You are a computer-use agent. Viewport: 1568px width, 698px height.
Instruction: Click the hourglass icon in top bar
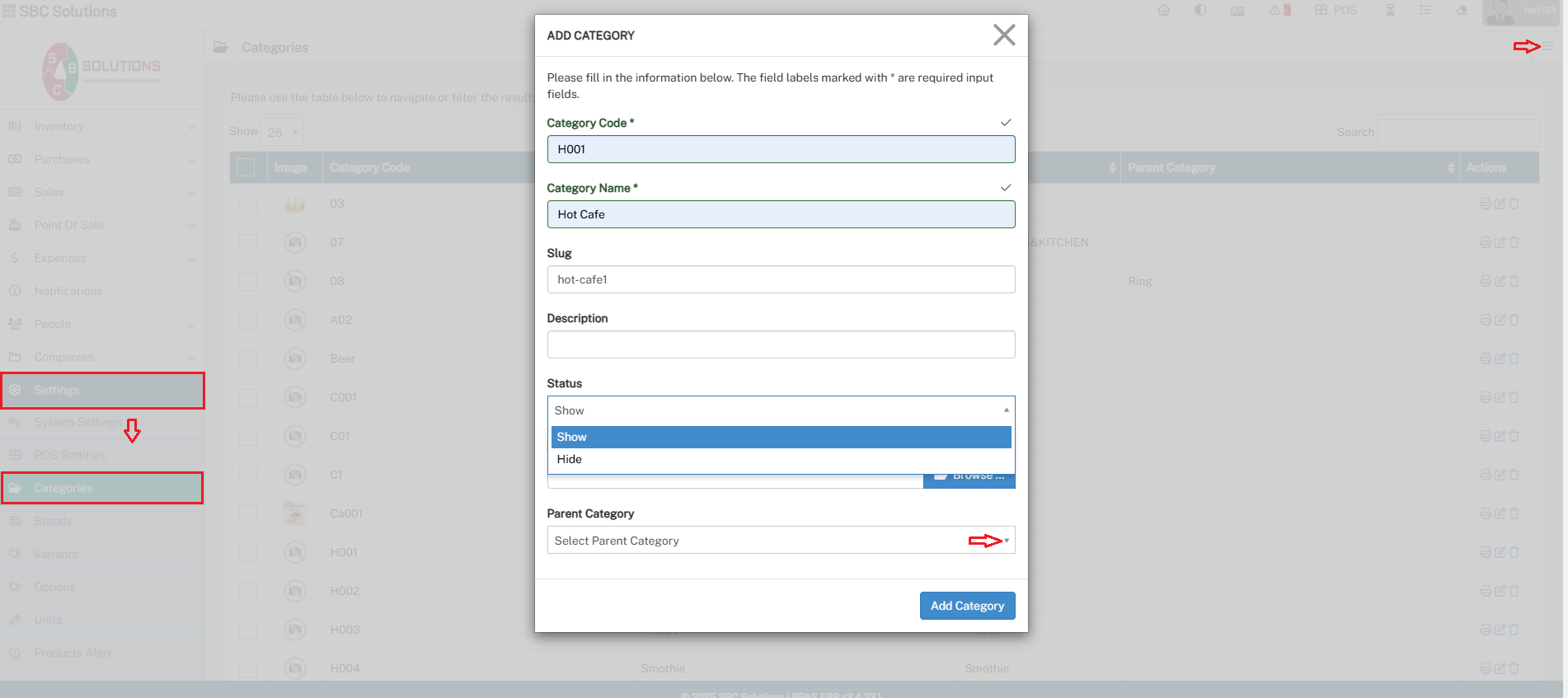click(1390, 11)
